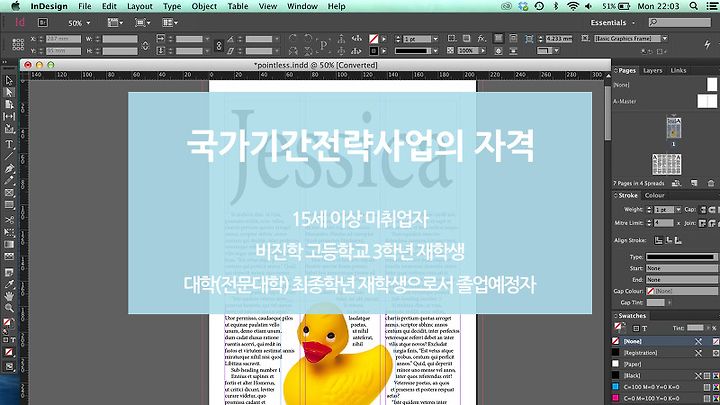Screen dimensions: 720x405
Task: Open the Stroke panel Type dropdown
Action: pyautogui.click(x=682, y=257)
